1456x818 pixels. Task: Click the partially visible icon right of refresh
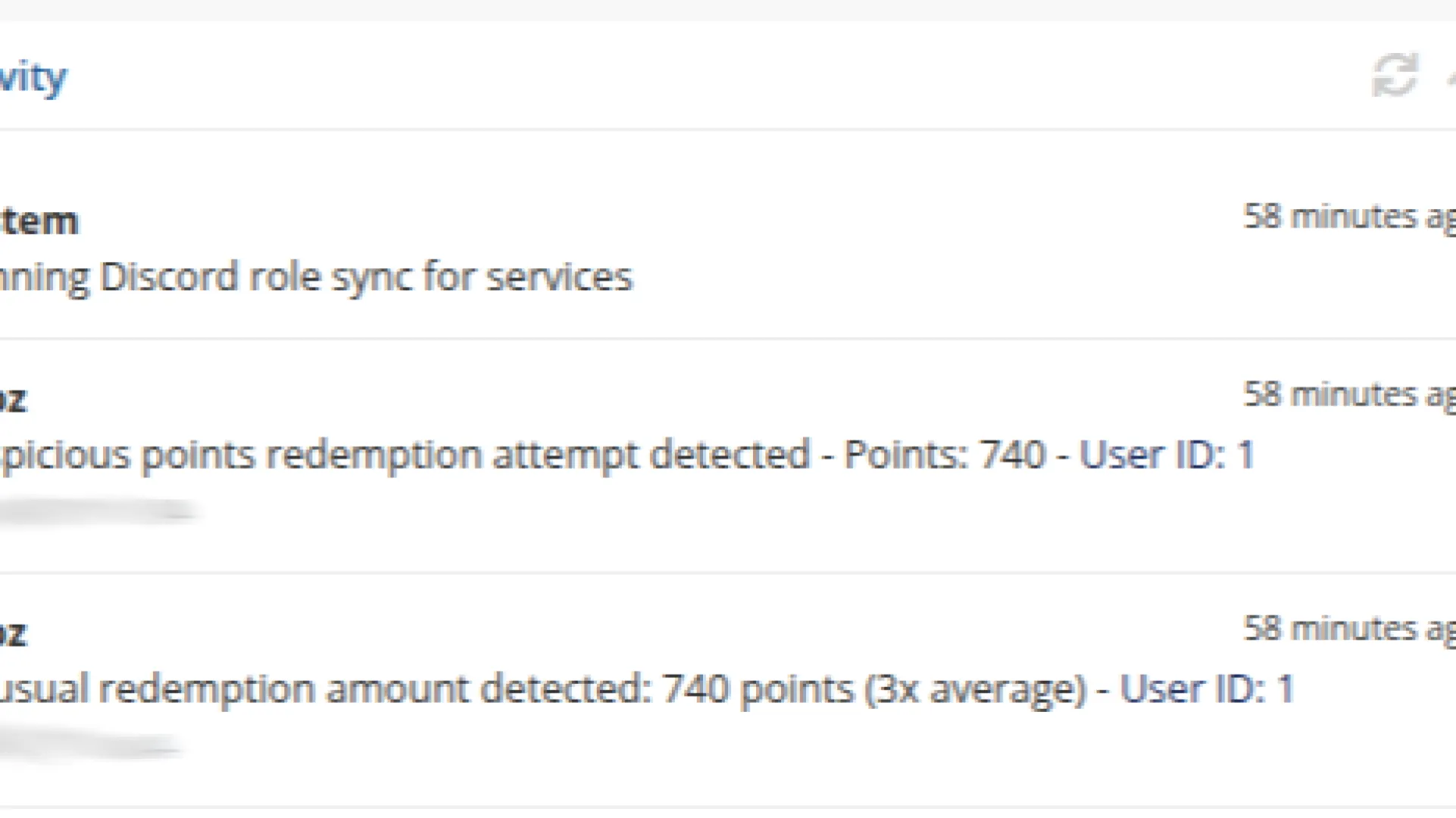[1450, 76]
